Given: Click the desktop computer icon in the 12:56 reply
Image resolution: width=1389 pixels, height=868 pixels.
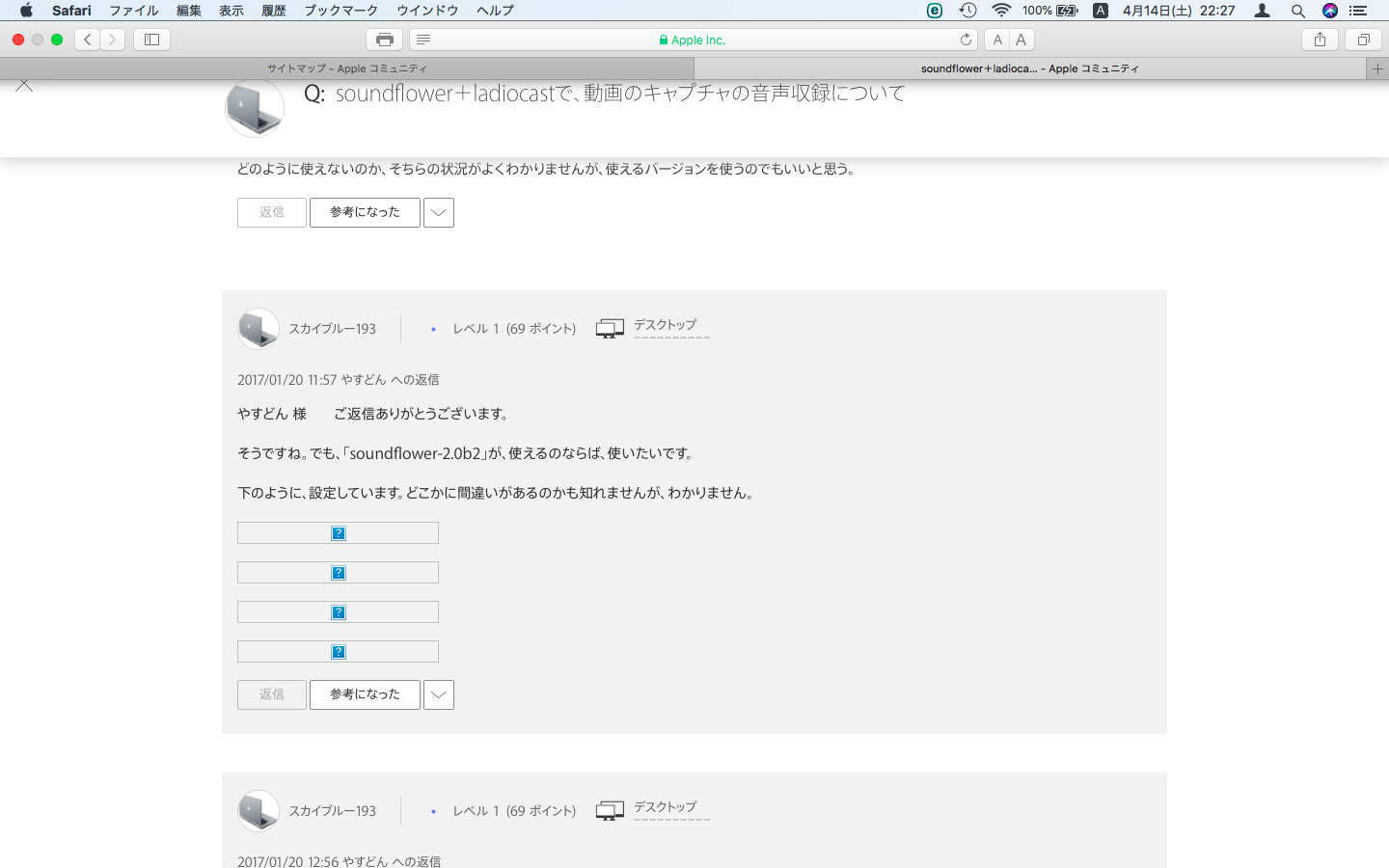Looking at the screenshot, I should pos(610,811).
